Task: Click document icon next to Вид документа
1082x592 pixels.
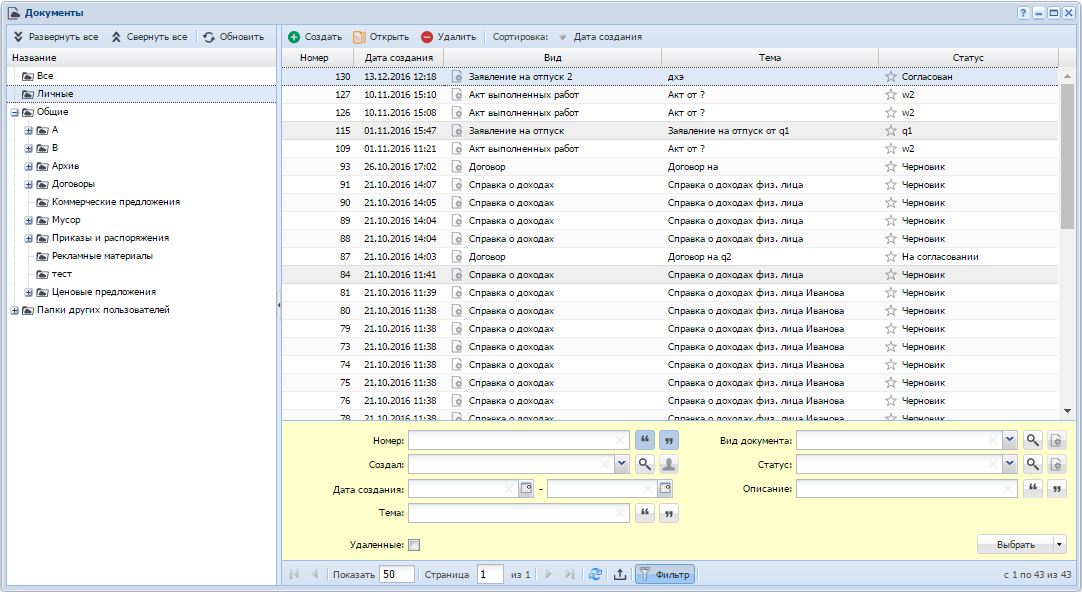Action: [1056, 440]
